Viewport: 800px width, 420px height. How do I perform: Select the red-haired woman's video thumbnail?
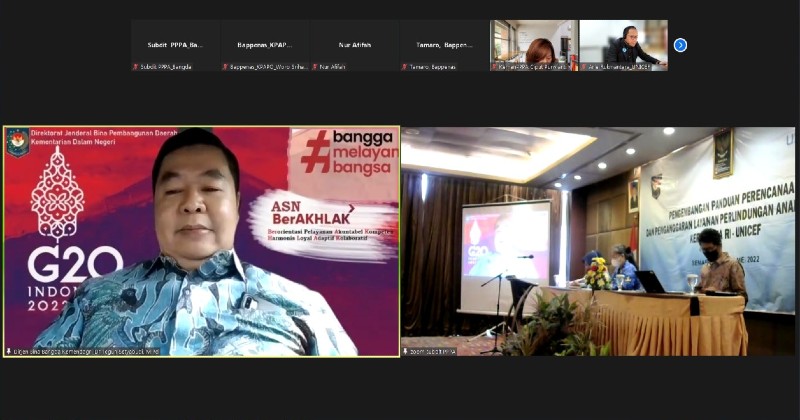pos(534,45)
